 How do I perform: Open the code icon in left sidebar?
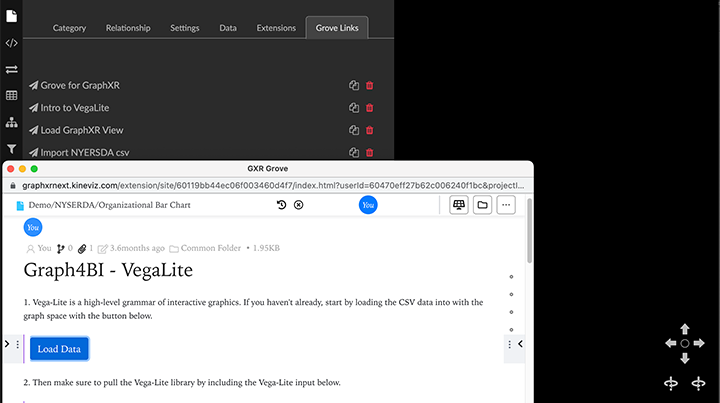11,43
